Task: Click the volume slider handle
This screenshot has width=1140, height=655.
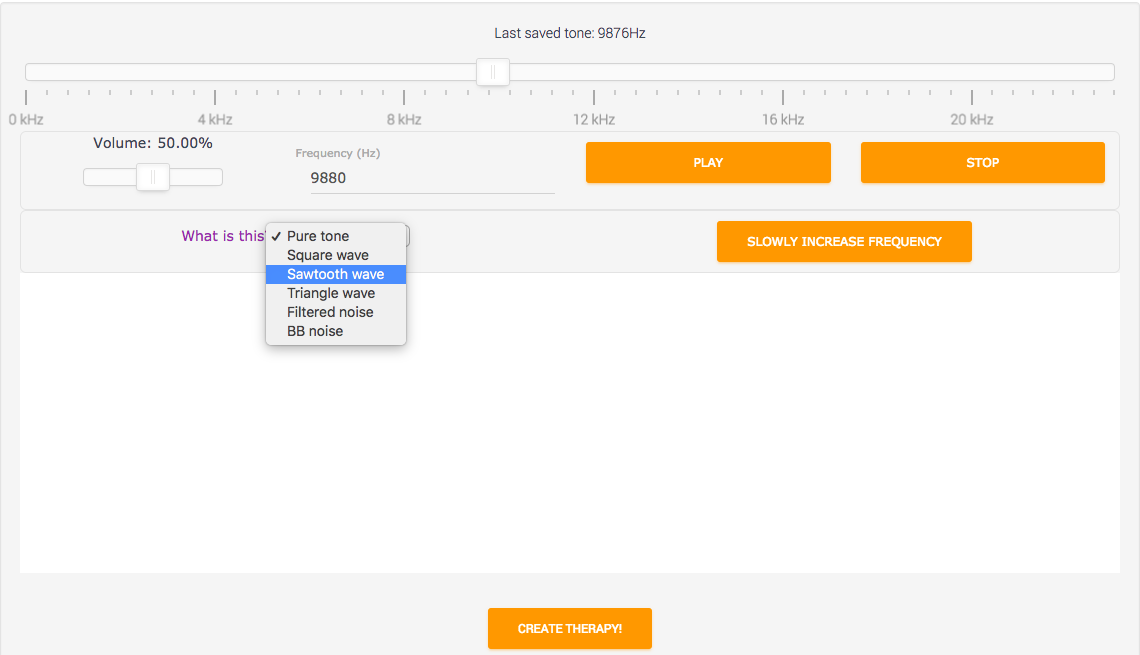Action: (x=153, y=177)
